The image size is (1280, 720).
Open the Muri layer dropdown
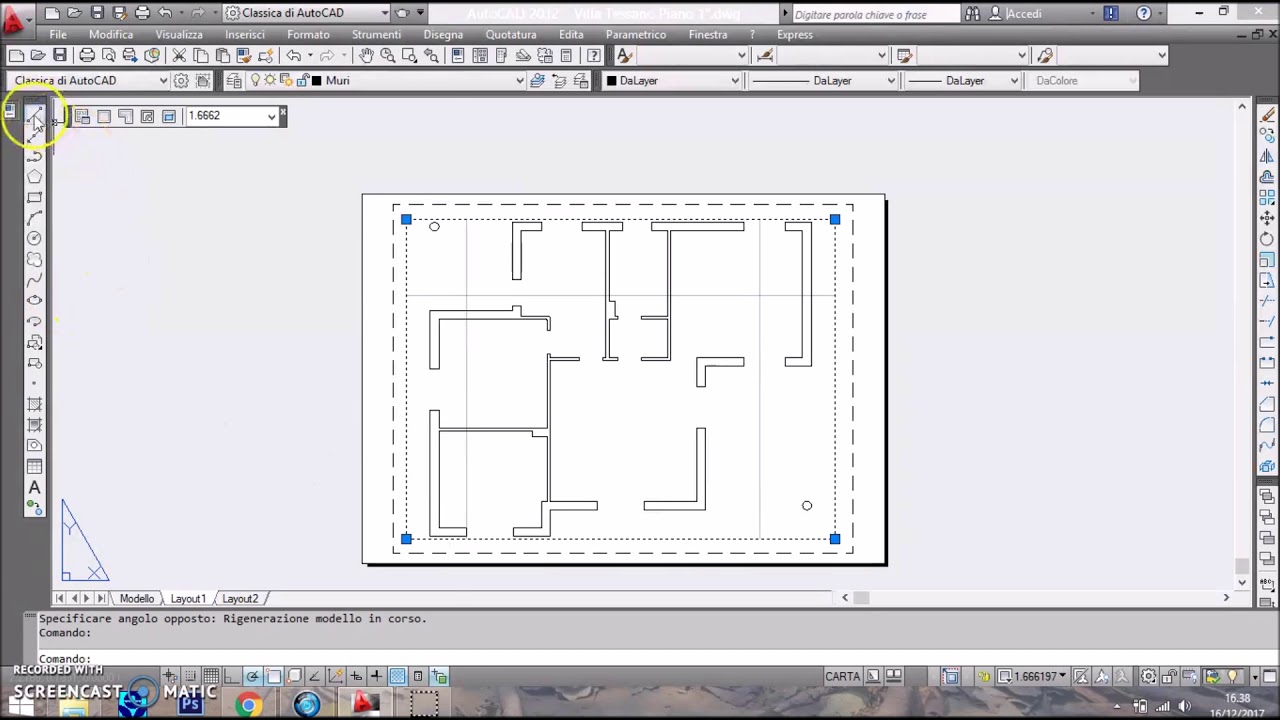[518, 80]
